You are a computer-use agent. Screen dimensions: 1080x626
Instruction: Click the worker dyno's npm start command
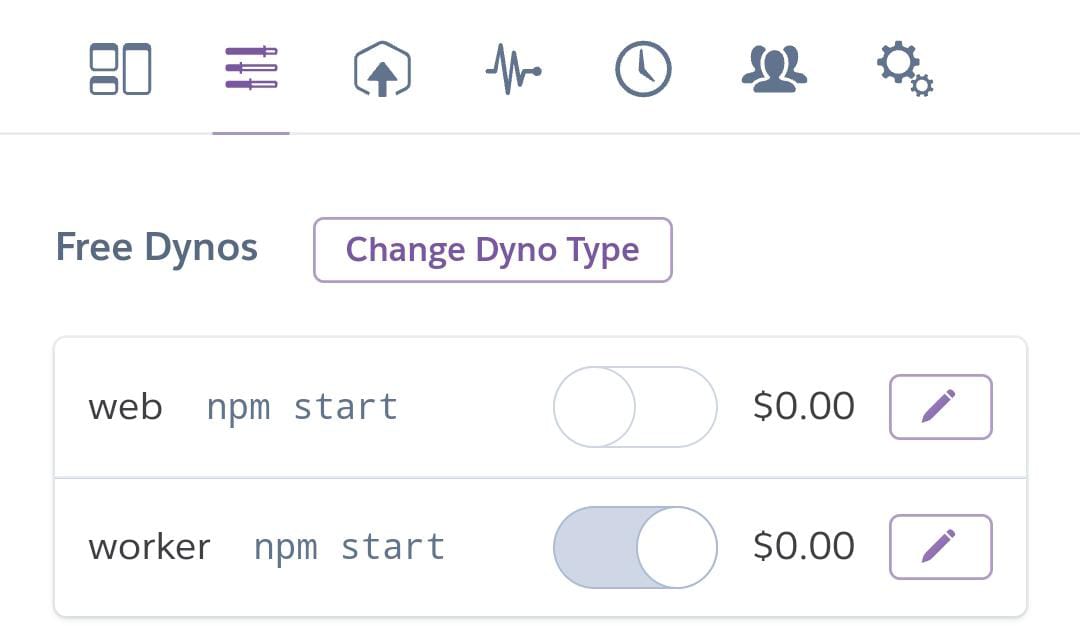pos(349,548)
